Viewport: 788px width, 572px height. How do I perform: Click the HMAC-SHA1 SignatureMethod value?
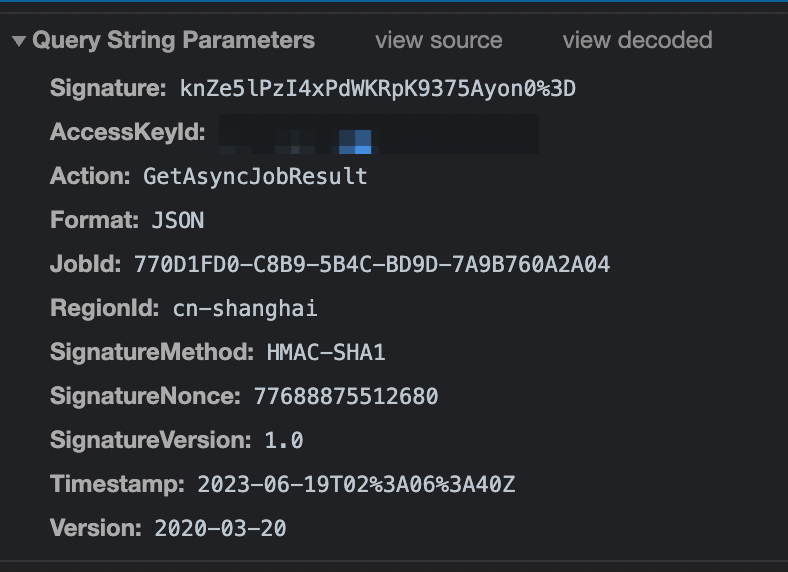(326, 352)
